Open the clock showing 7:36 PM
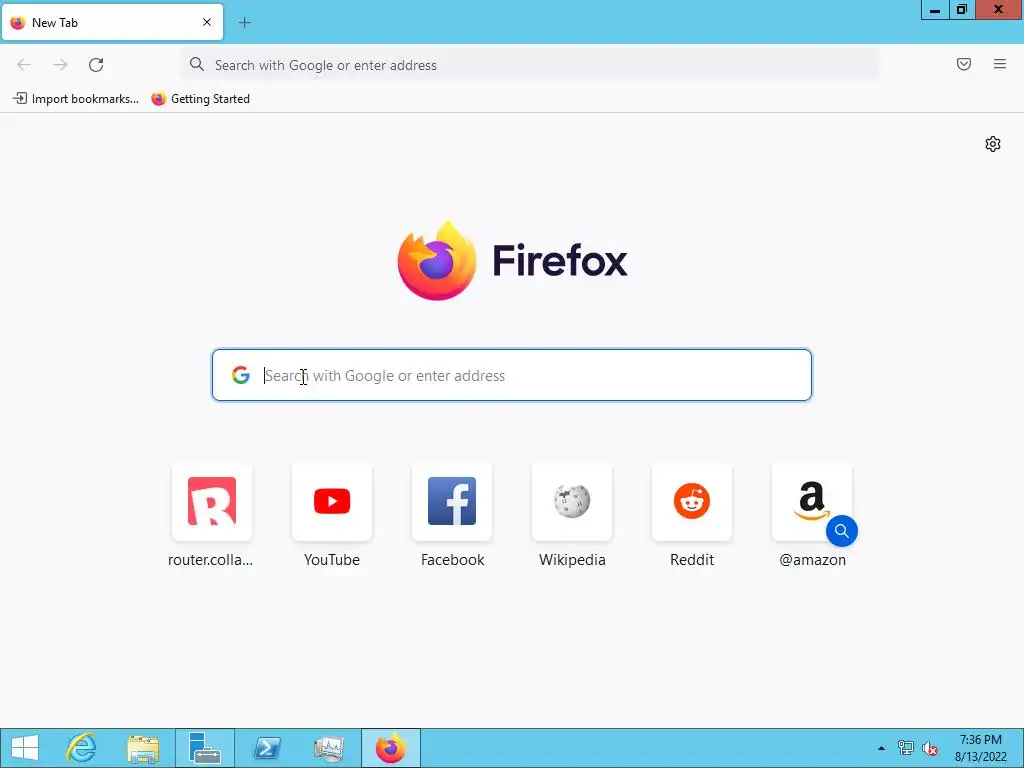1024x768 pixels. tap(981, 748)
